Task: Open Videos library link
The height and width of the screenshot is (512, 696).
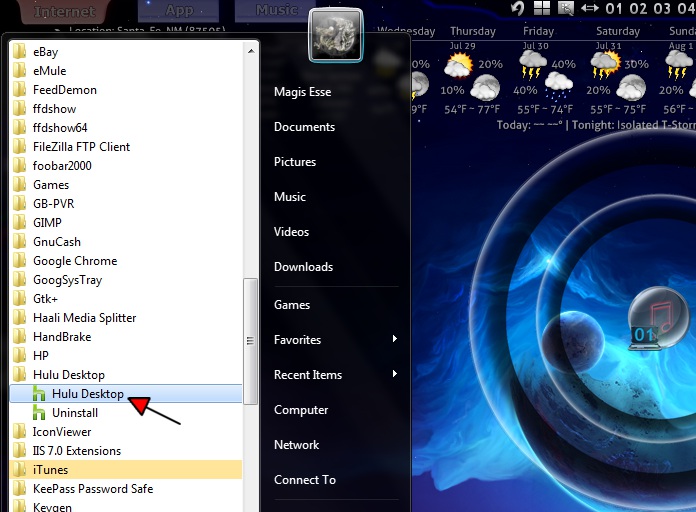Action: click(x=291, y=232)
